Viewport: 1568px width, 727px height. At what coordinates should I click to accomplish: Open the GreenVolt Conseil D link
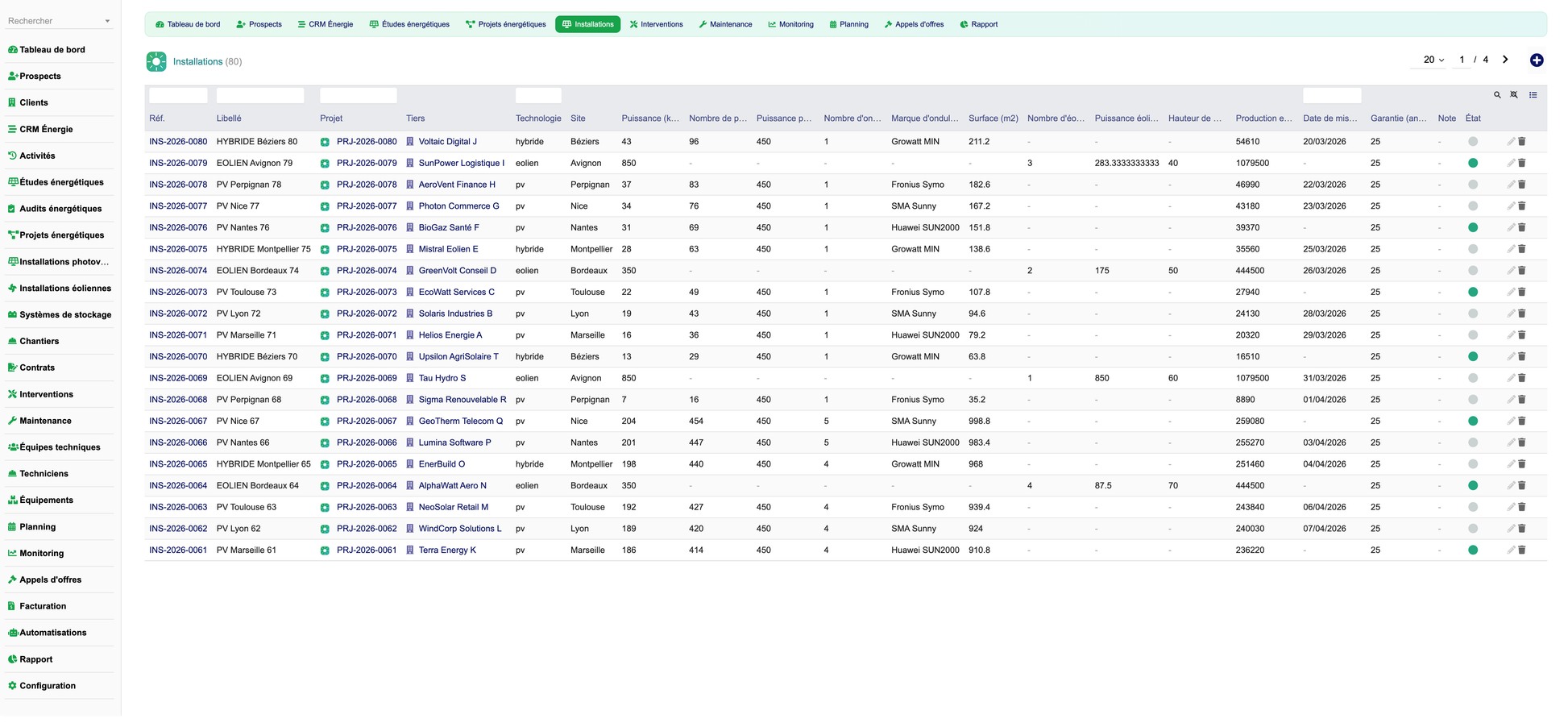click(458, 271)
